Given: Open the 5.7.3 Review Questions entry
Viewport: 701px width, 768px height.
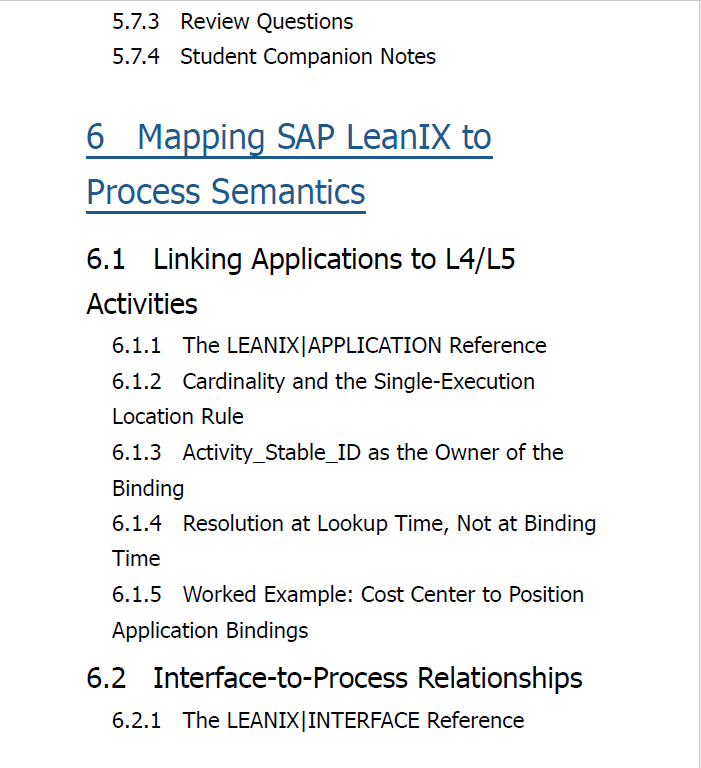Looking at the screenshot, I should tap(233, 22).
